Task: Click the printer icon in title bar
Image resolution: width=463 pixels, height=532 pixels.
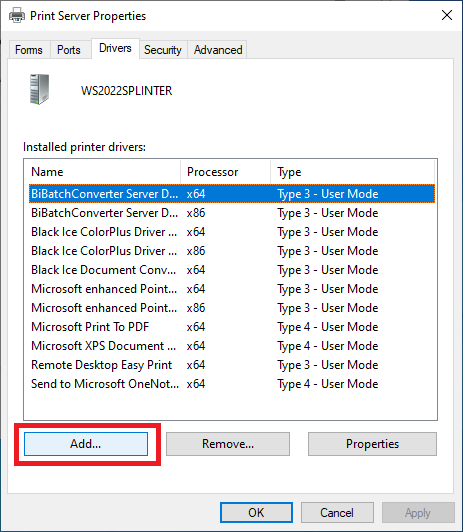Action: click(17, 16)
